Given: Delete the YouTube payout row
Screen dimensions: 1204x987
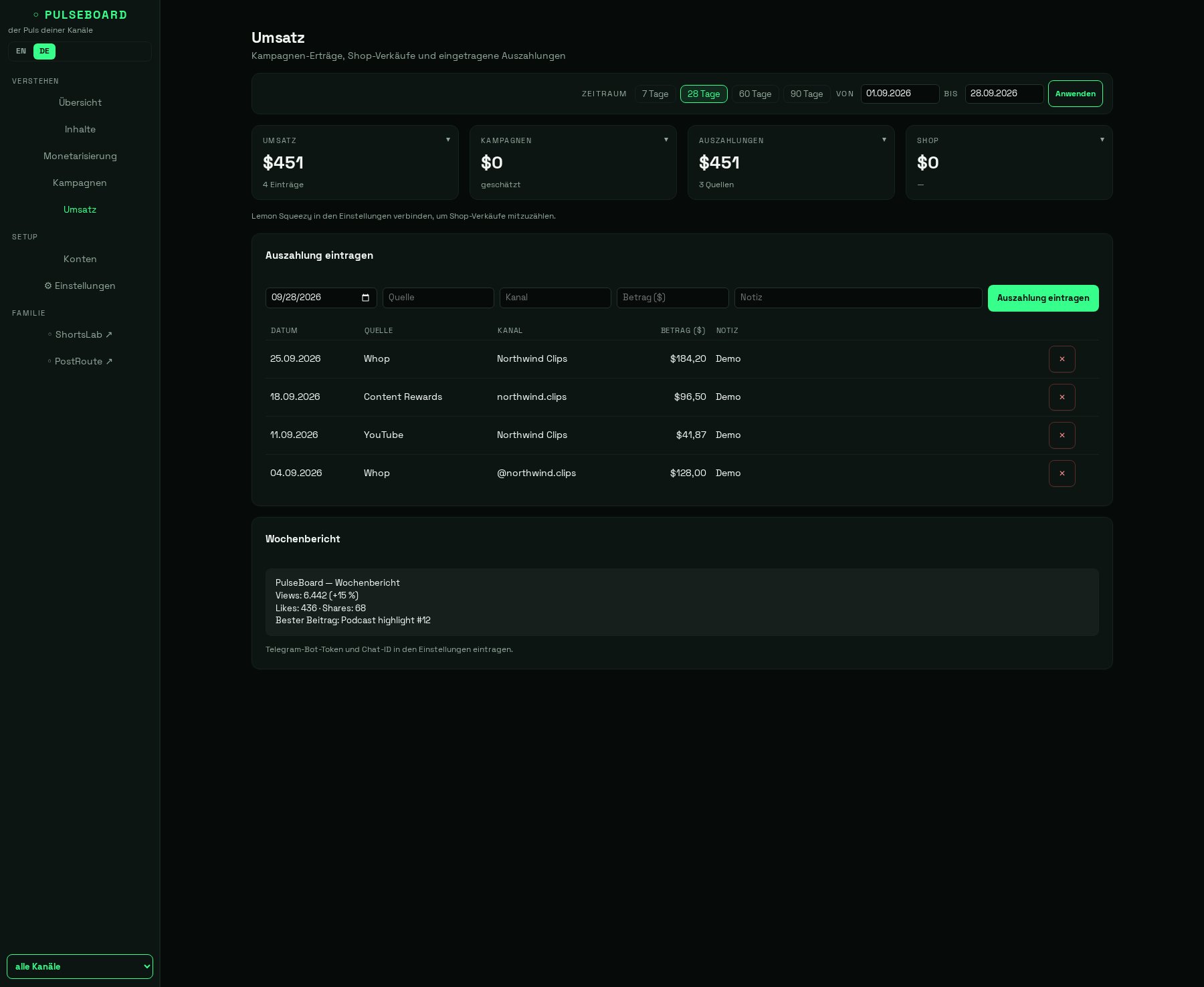Looking at the screenshot, I should pyautogui.click(x=1062, y=435).
